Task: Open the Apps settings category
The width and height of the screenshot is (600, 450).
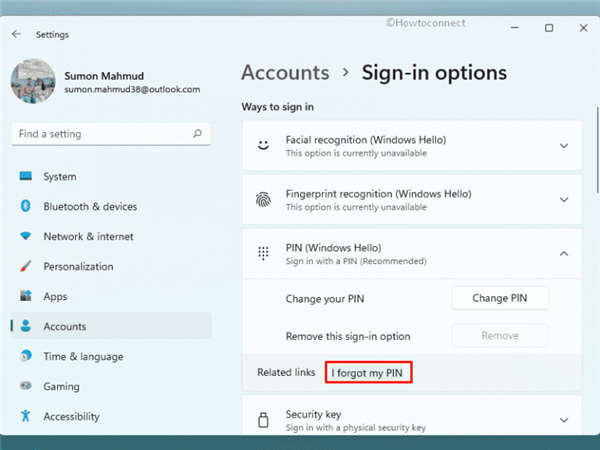Action: point(55,297)
